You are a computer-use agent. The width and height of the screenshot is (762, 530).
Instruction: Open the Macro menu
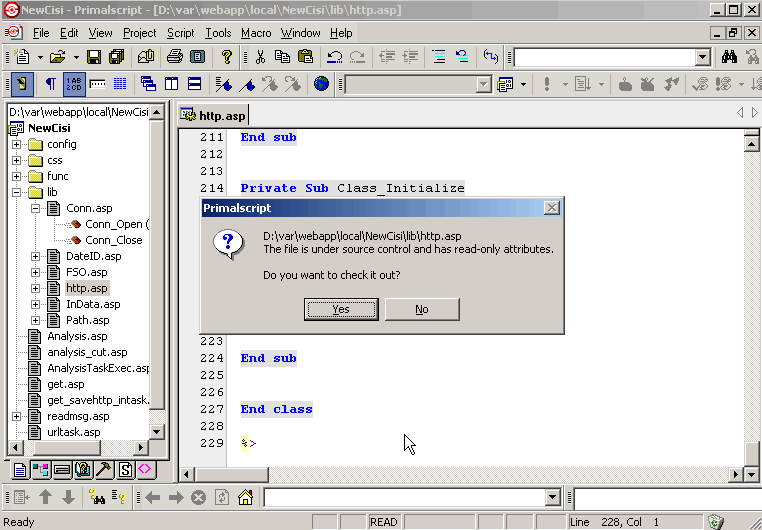(256, 33)
